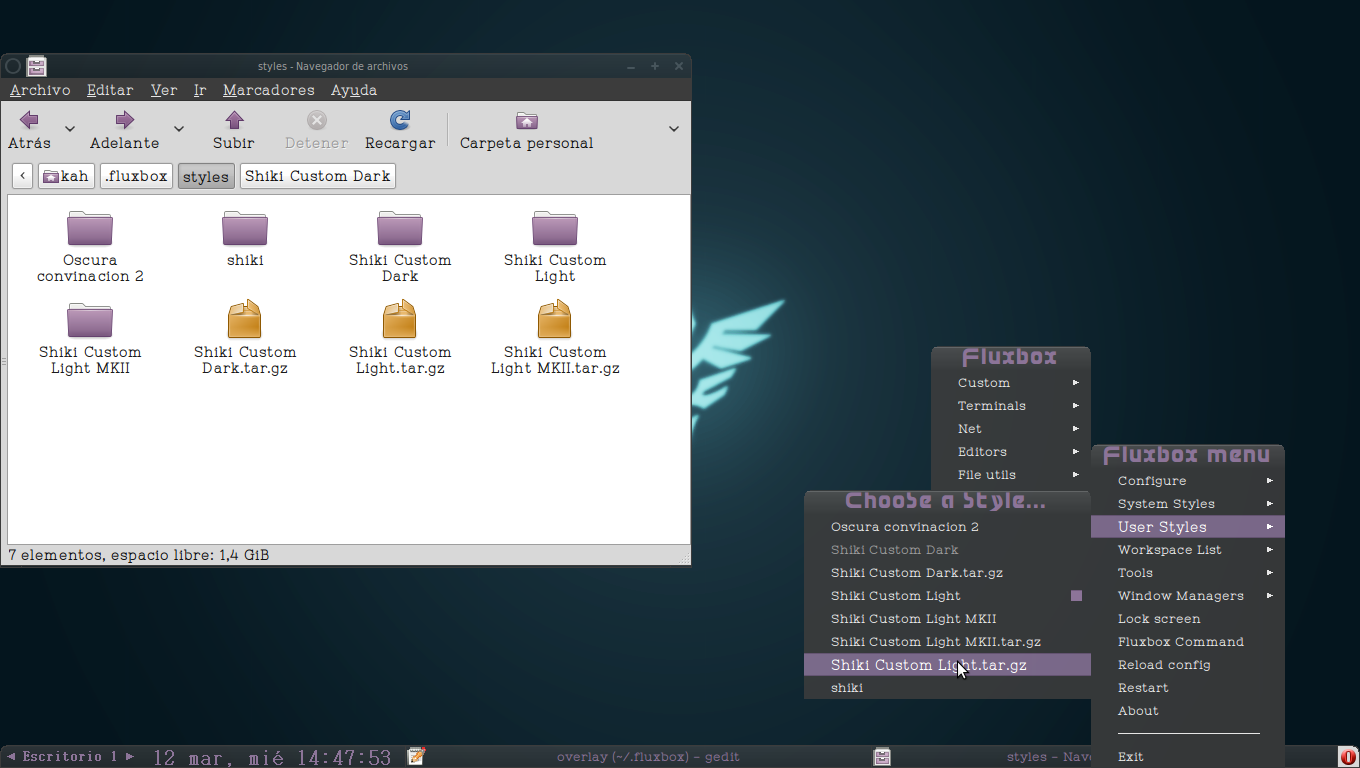1360x768 pixels.
Task: Click the file browser window menu icon in titlebar
Action: pos(37,66)
